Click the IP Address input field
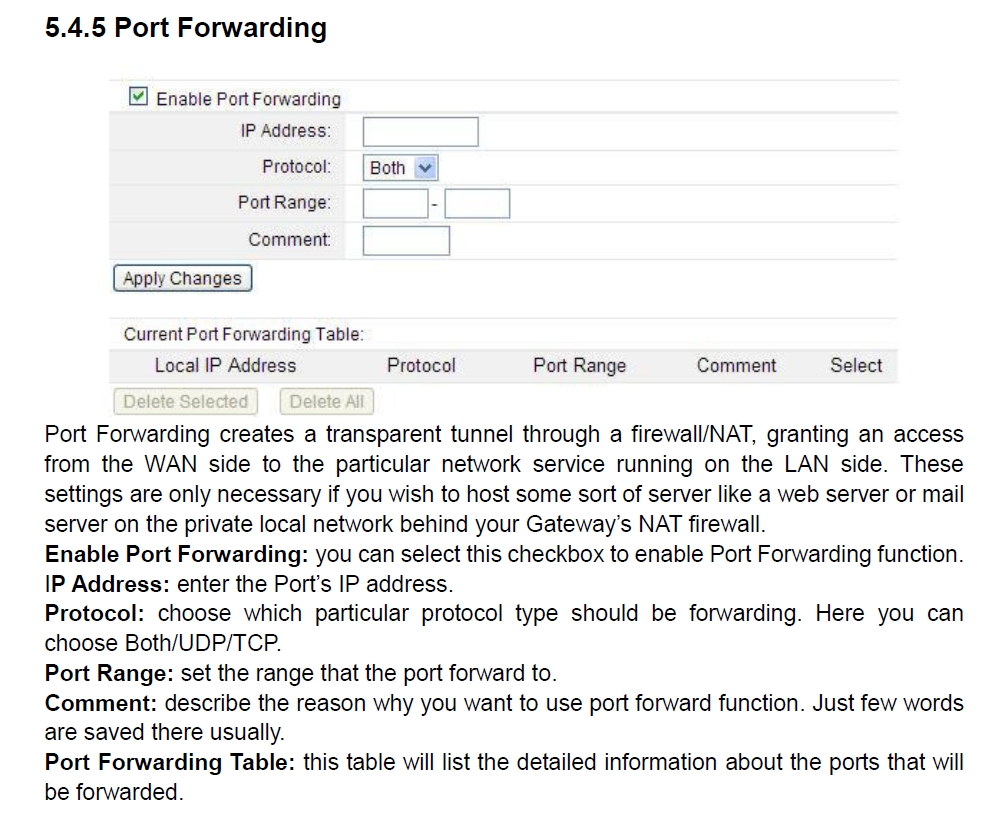Screen dimensions: 1002x818 420,132
